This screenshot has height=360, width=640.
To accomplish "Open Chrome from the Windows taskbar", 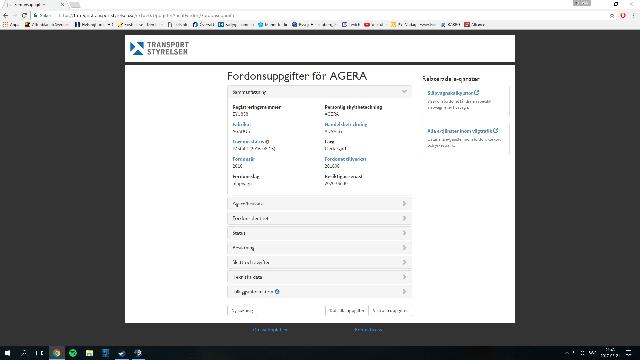I will point(56,353).
